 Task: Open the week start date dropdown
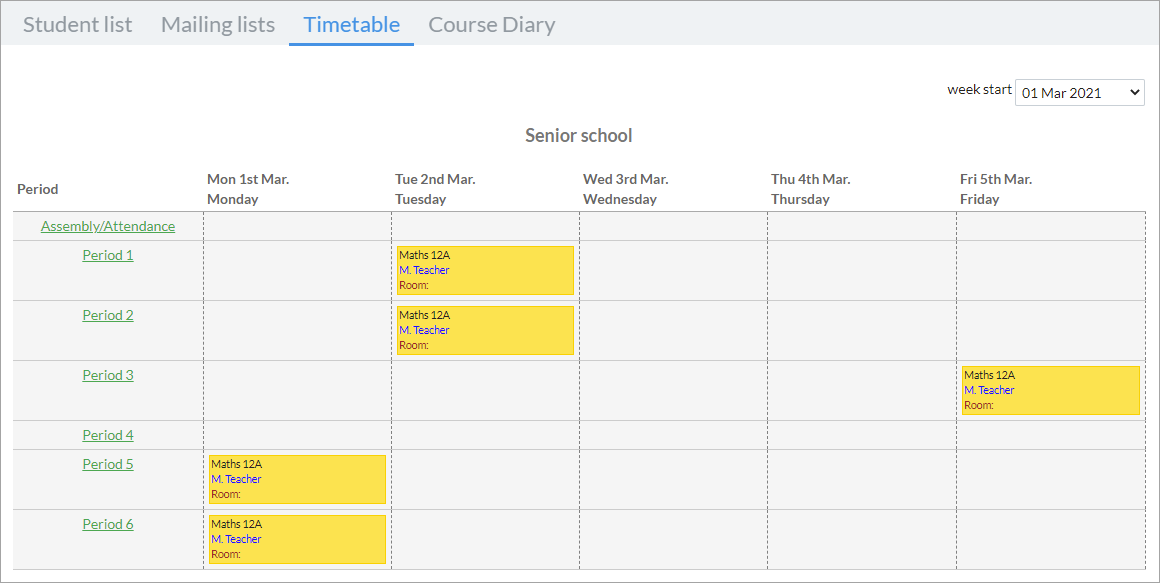(1079, 92)
